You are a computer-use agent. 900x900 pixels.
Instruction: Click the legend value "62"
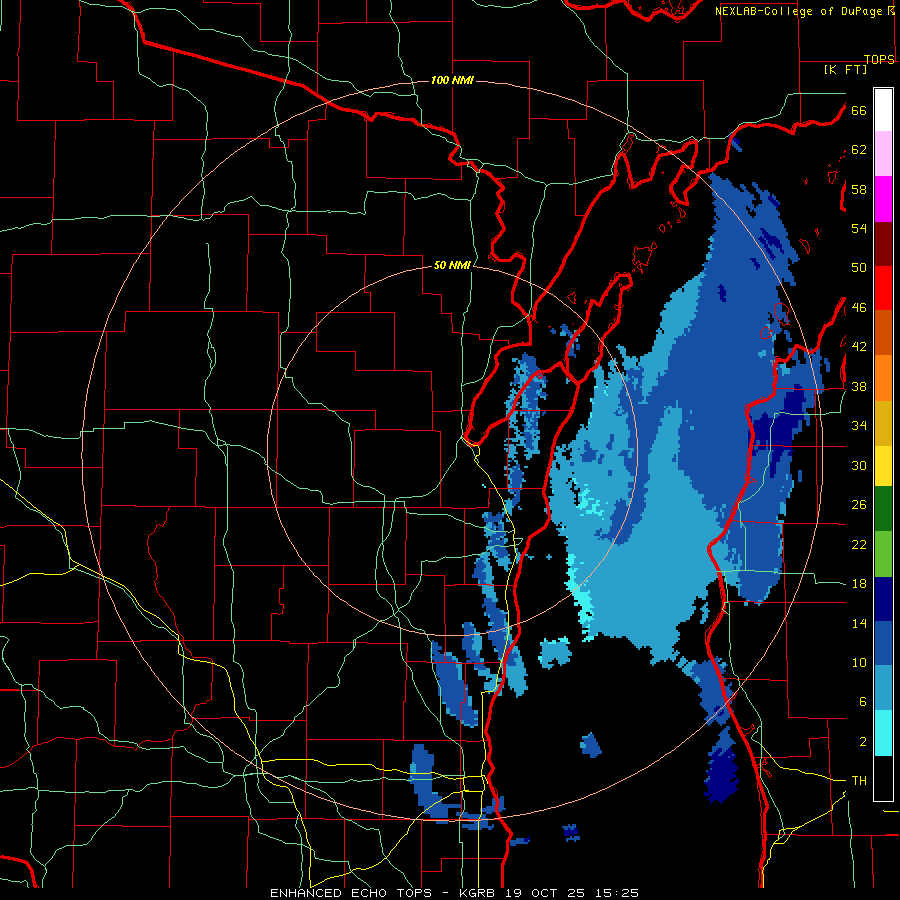point(859,150)
